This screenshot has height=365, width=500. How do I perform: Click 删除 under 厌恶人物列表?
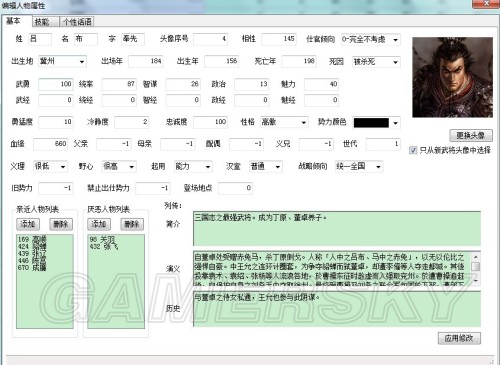click(132, 224)
